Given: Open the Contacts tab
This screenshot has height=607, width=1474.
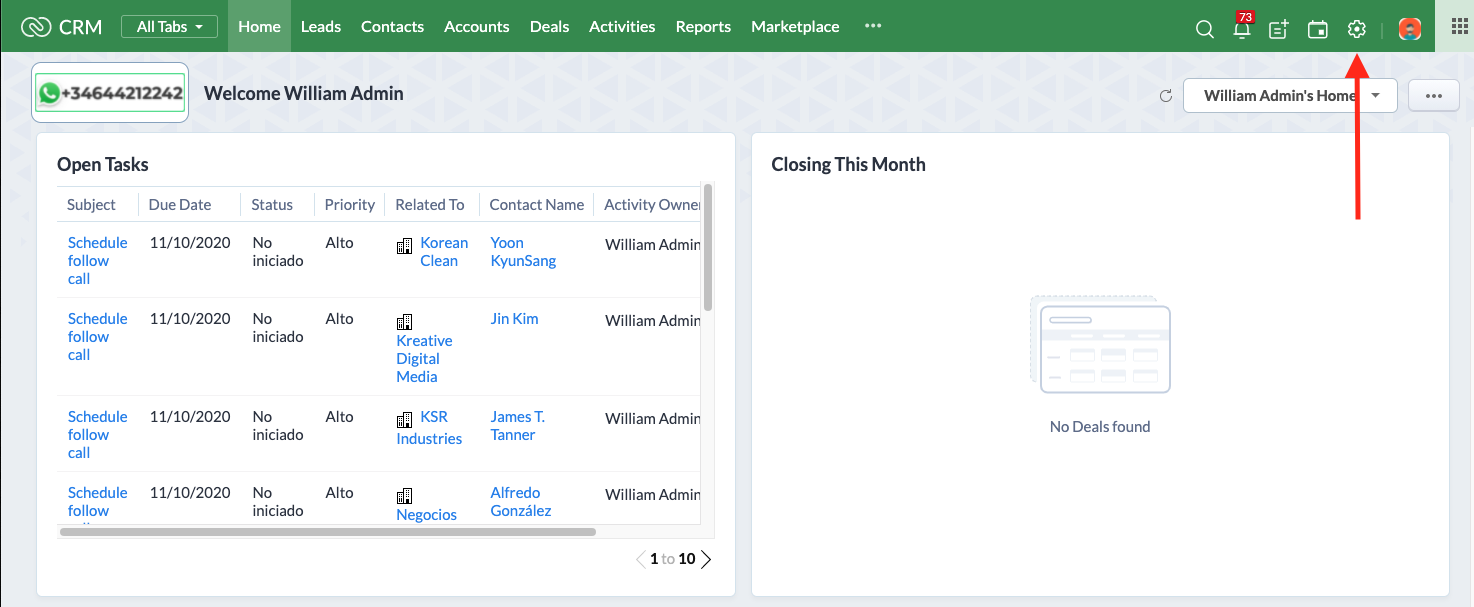Looking at the screenshot, I should [x=392, y=26].
